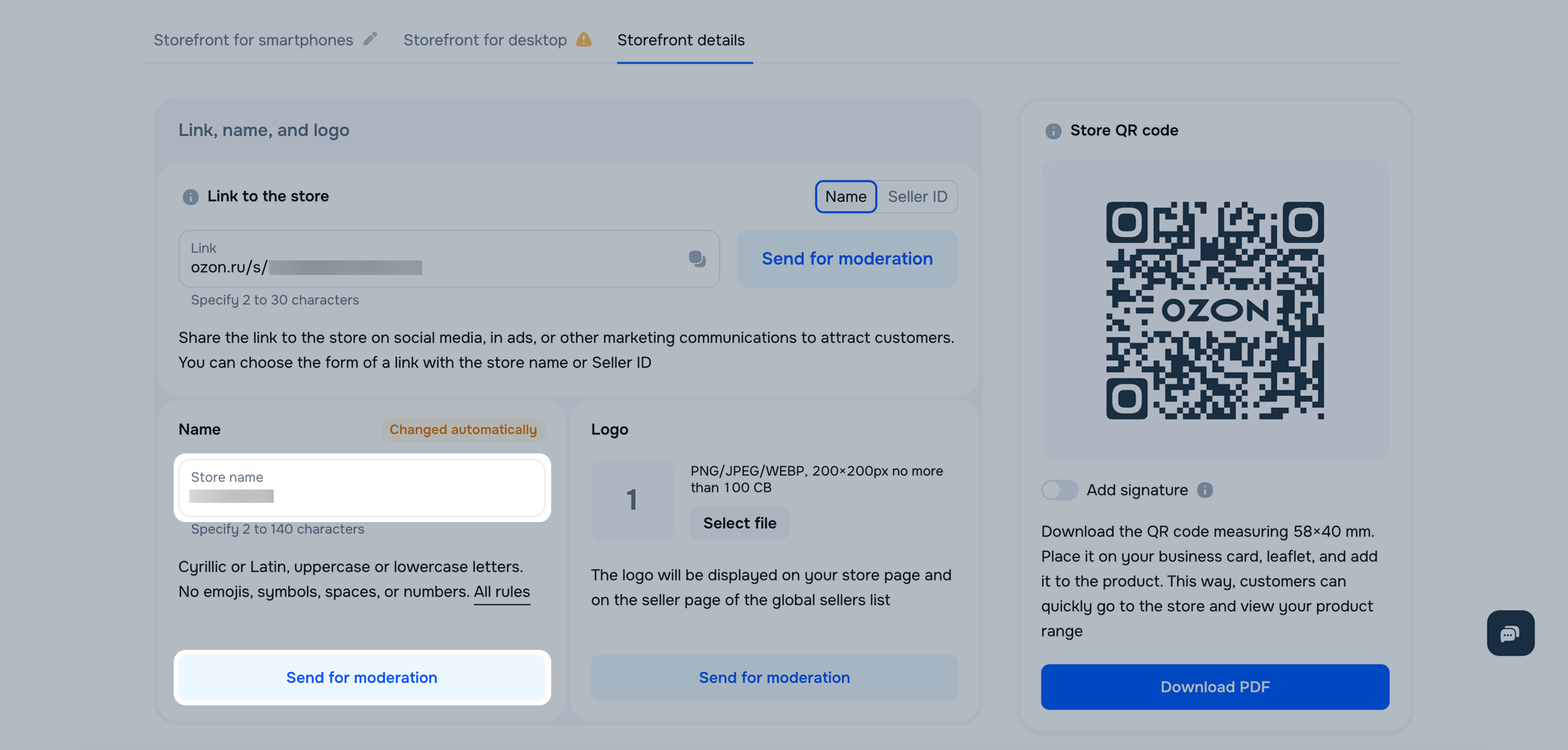
Task: Click the Download PDF button
Action: click(1215, 687)
